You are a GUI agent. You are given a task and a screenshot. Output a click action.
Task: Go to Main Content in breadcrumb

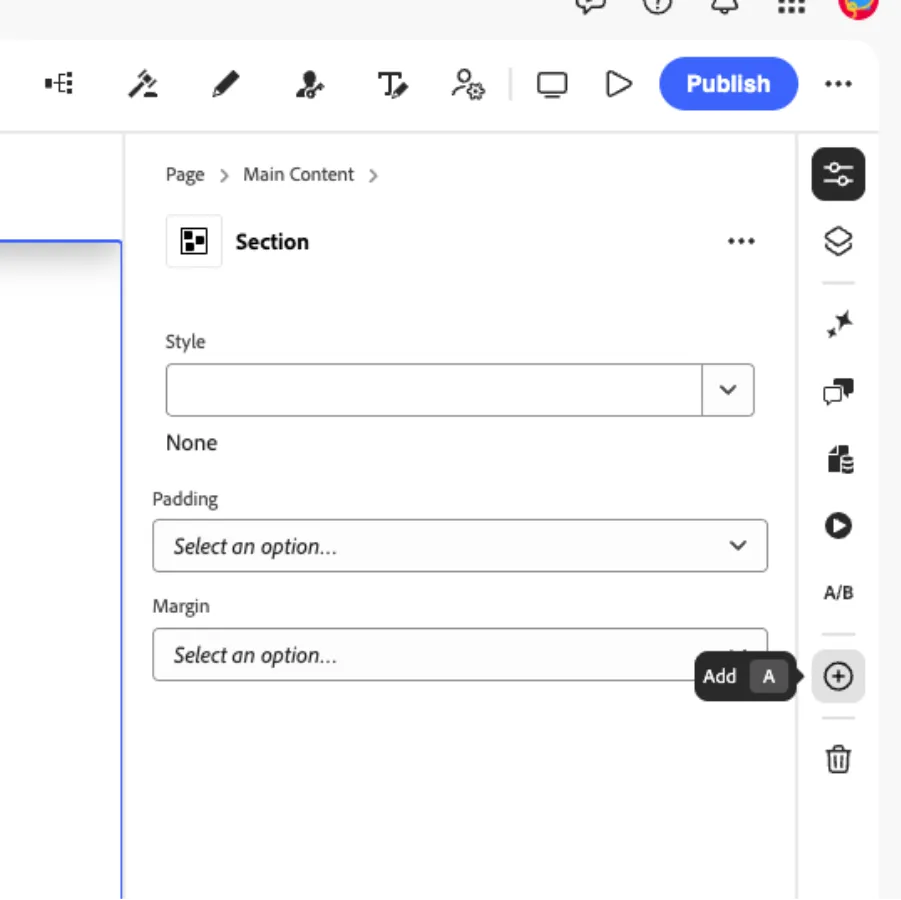(298, 174)
